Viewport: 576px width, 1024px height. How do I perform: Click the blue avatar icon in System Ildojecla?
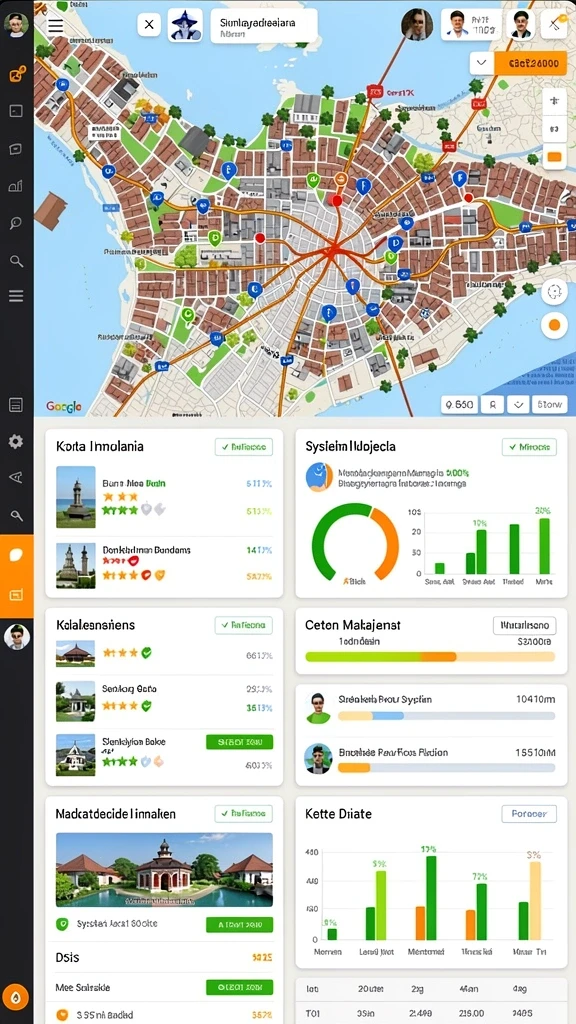319,477
